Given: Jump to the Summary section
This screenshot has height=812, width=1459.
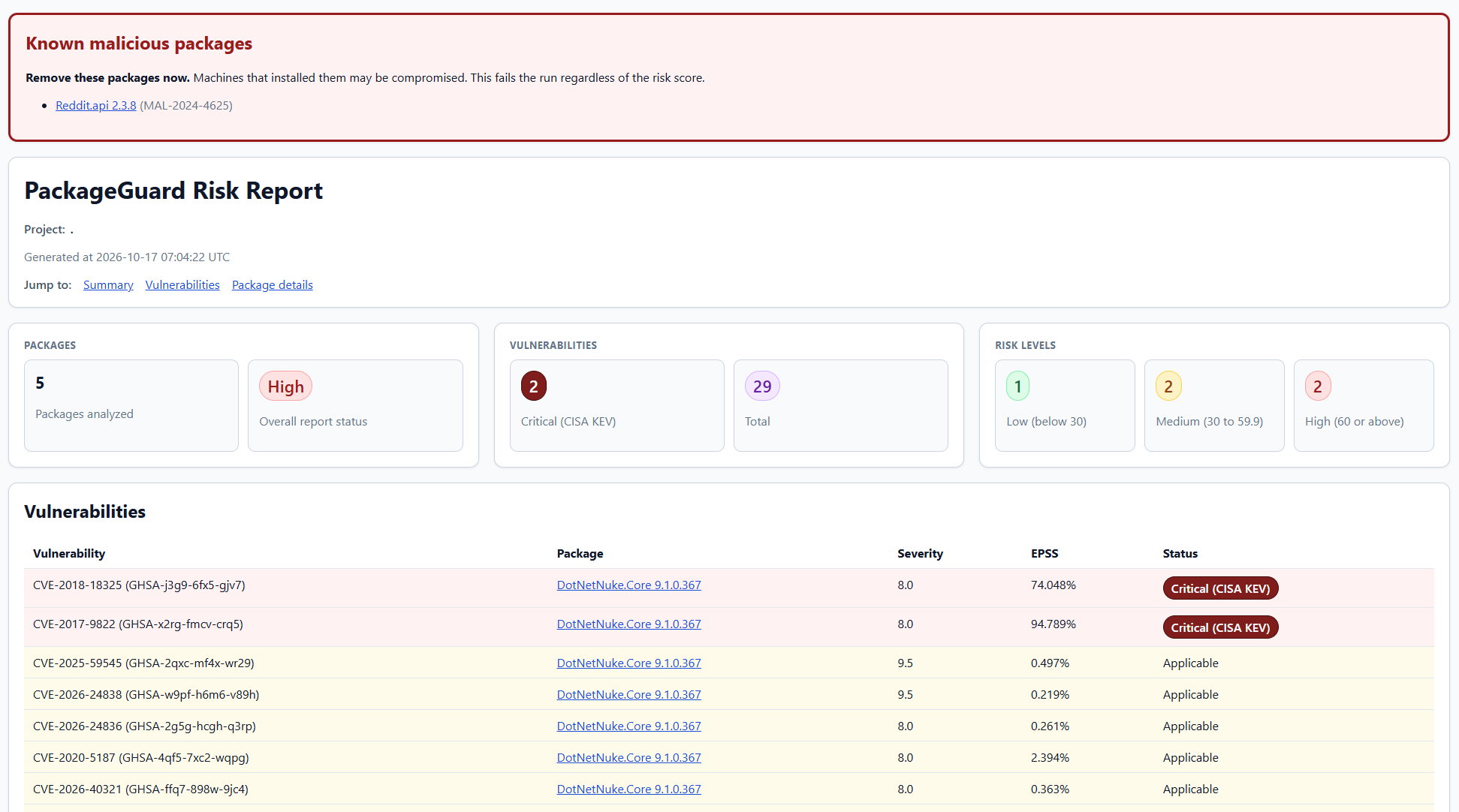Looking at the screenshot, I should pyautogui.click(x=108, y=285).
